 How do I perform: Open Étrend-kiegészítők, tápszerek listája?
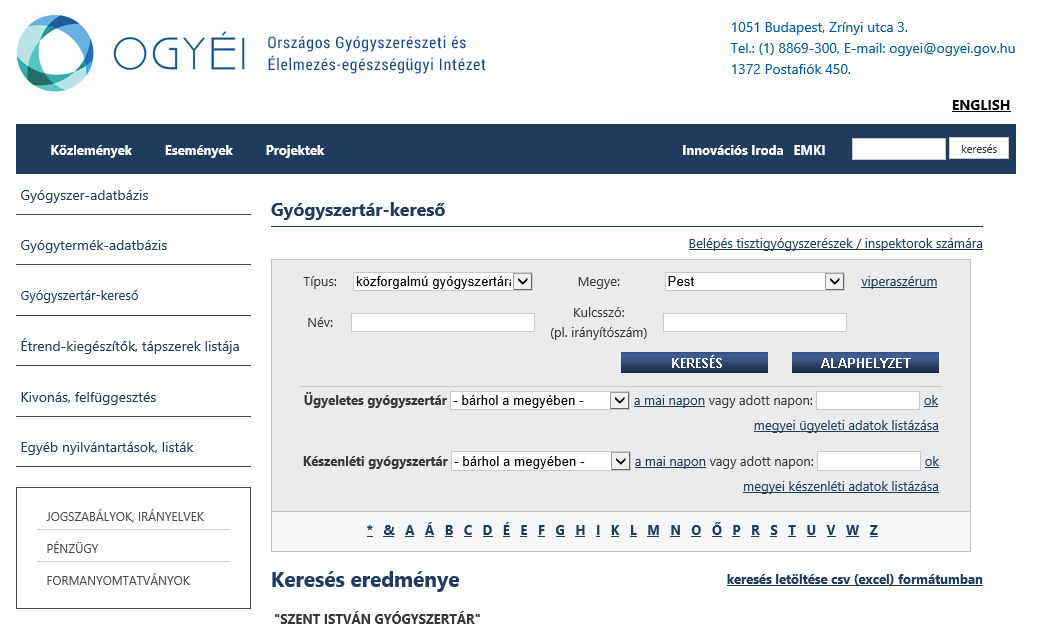(x=130, y=346)
